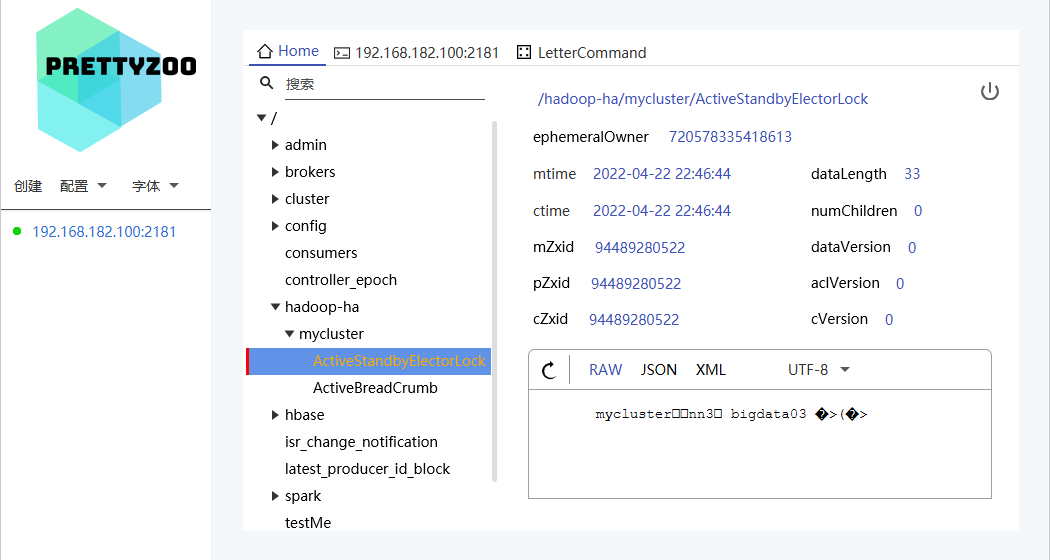
Task: Click the power disconnect icon
Action: (990, 91)
